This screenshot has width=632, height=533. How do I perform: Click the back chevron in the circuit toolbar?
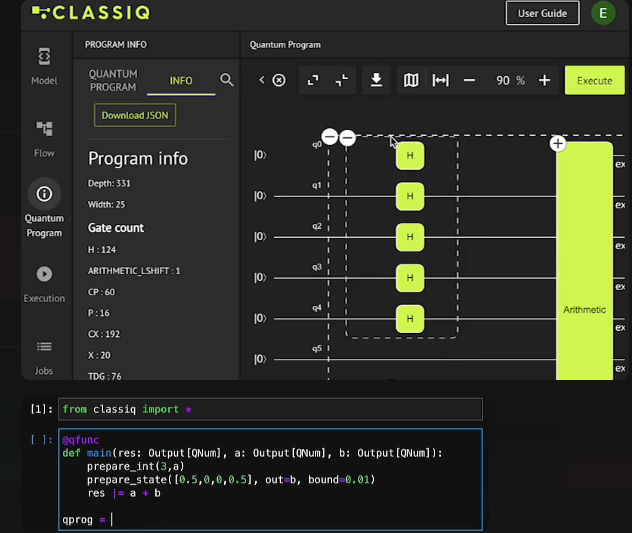pos(262,80)
